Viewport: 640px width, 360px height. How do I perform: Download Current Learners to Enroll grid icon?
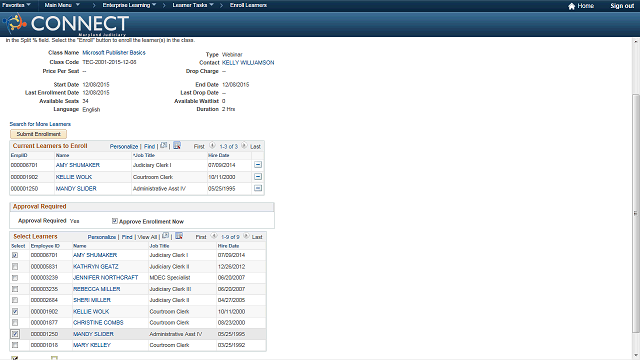coord(177,145)
